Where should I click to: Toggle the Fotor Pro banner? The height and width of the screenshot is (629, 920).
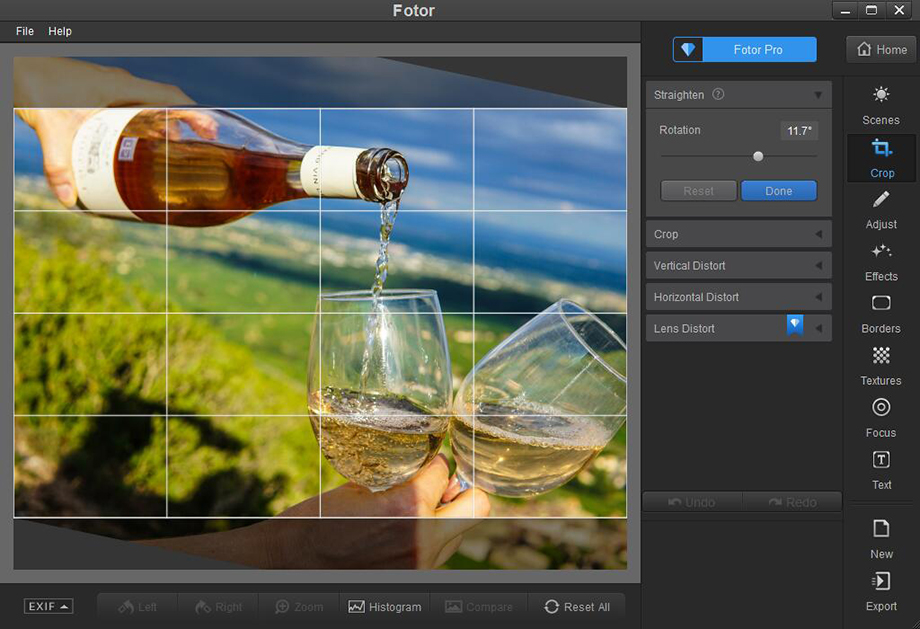point(744,48)
